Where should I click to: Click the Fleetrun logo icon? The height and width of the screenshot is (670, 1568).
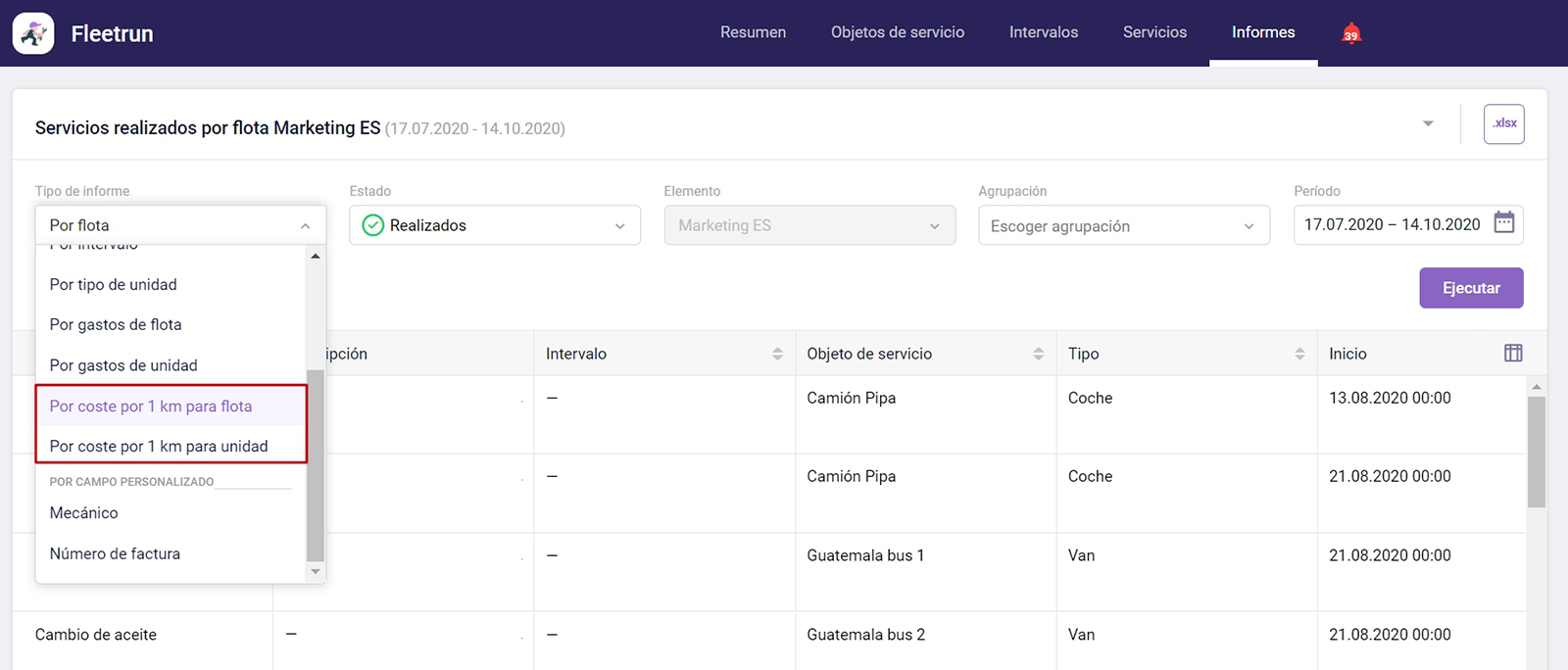(33, 34)
